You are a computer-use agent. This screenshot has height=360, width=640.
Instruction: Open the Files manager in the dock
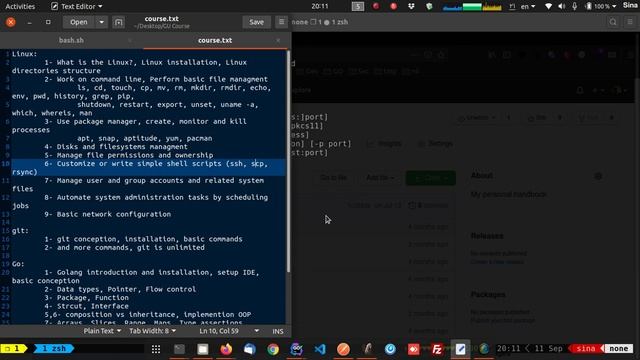point(203,349)
